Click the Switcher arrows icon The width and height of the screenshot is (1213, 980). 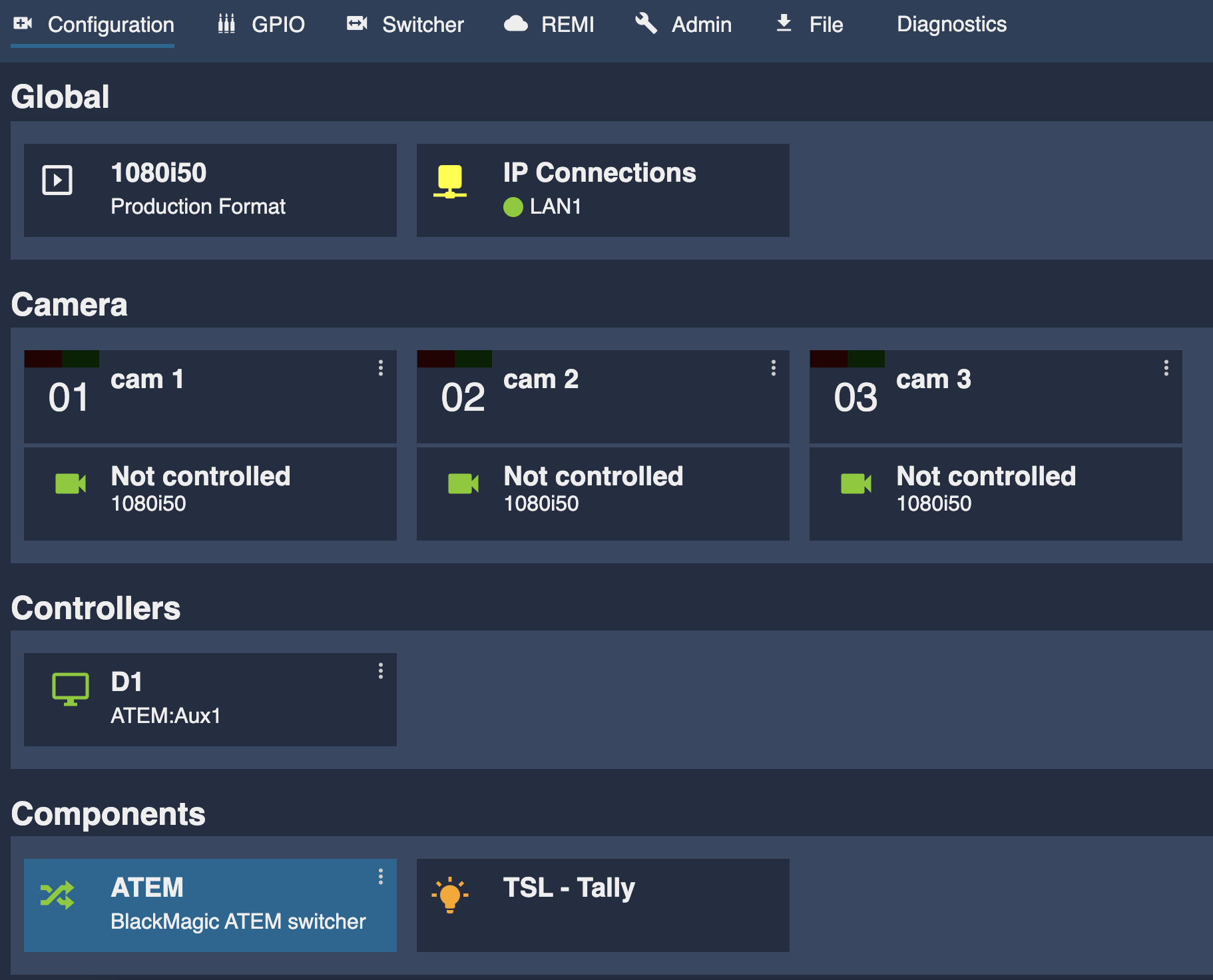(x=357, y=24)
